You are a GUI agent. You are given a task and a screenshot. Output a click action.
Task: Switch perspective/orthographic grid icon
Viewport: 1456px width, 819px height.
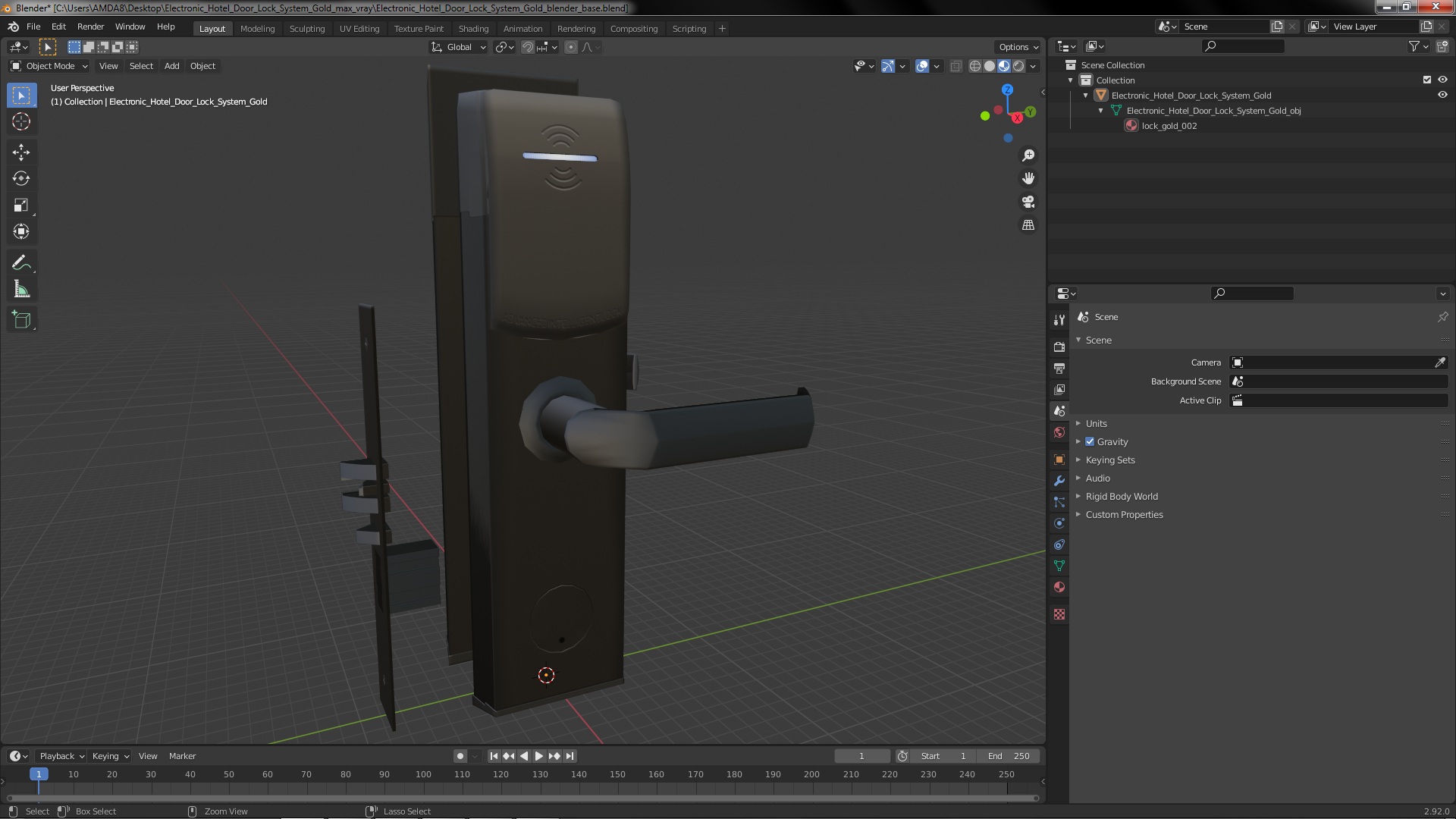click(1028, 225)
